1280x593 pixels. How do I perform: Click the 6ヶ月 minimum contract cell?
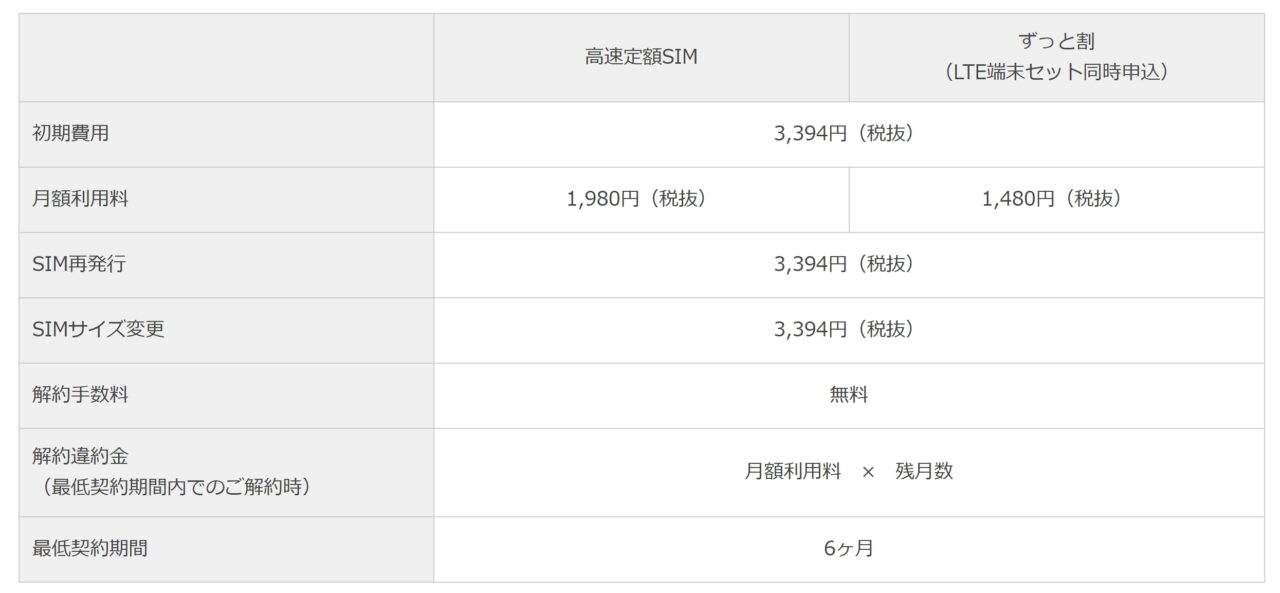click(848, 548)
